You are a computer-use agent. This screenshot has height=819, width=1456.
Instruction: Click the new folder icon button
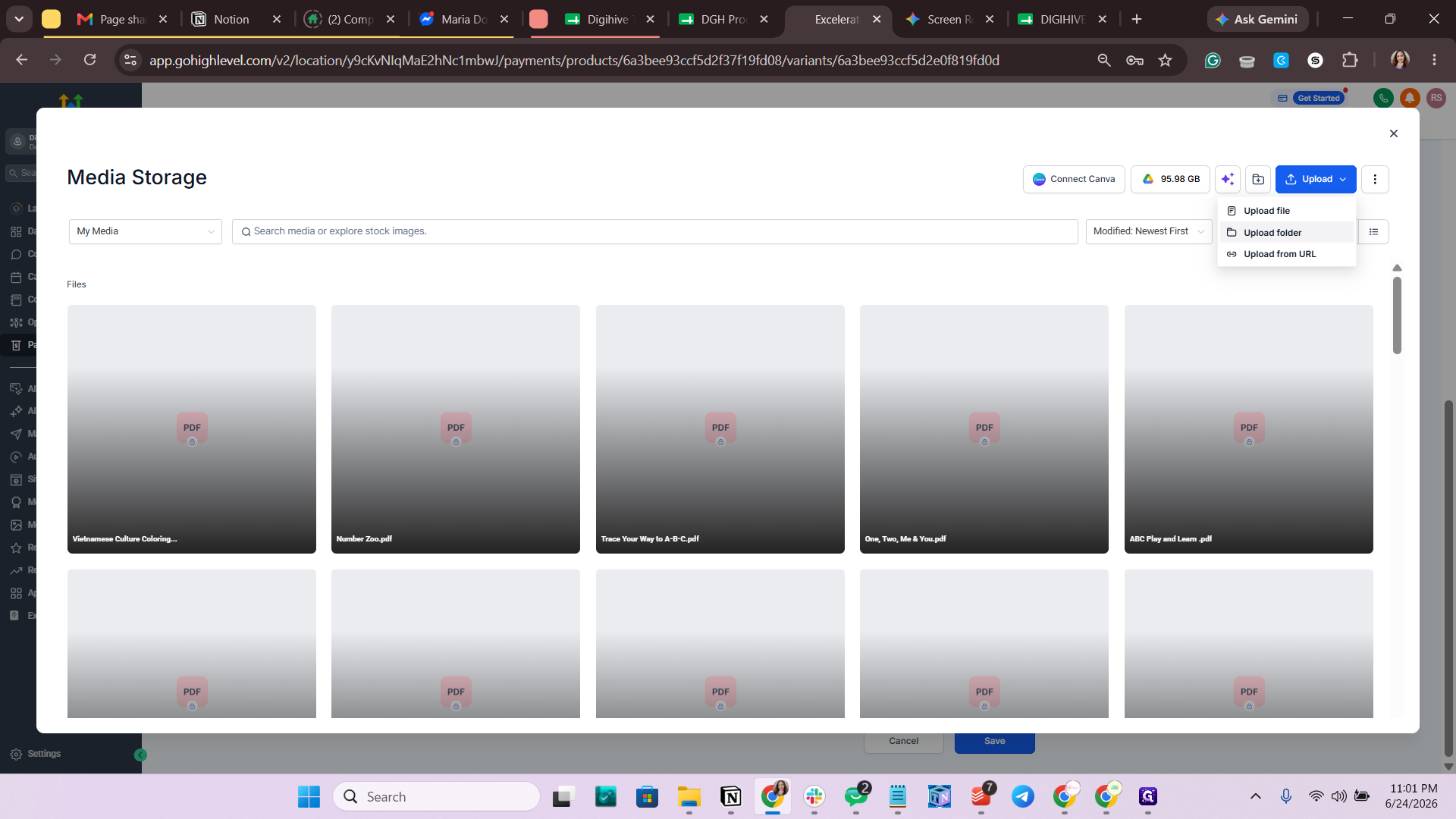tap(1258, 180)
